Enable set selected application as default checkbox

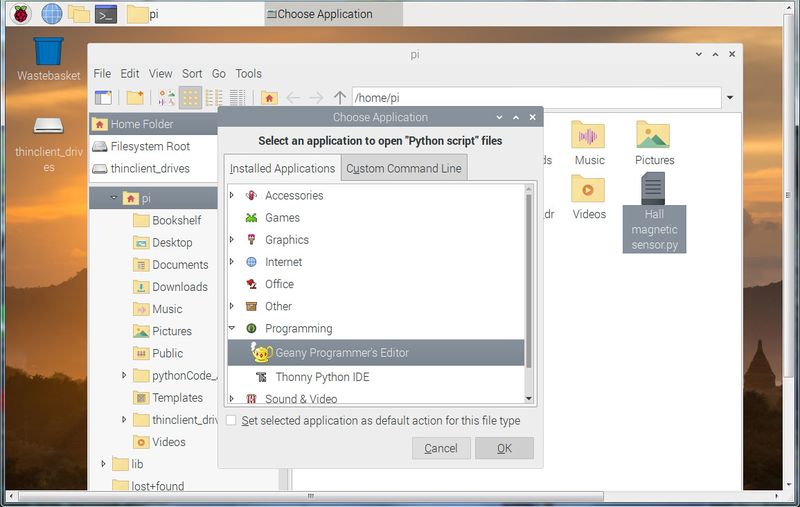coord(231,420)
